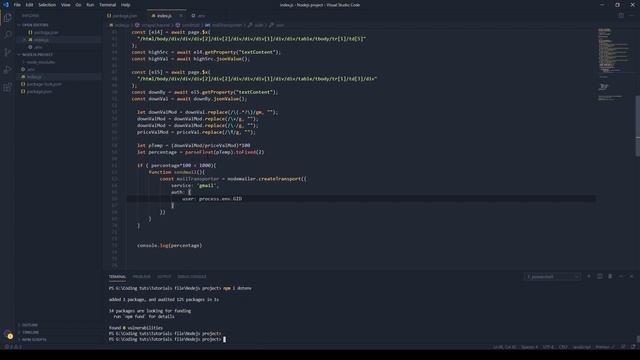Open the Run menu
The width and height of the screenshot is (640, 360).
(x=90, y=5)
